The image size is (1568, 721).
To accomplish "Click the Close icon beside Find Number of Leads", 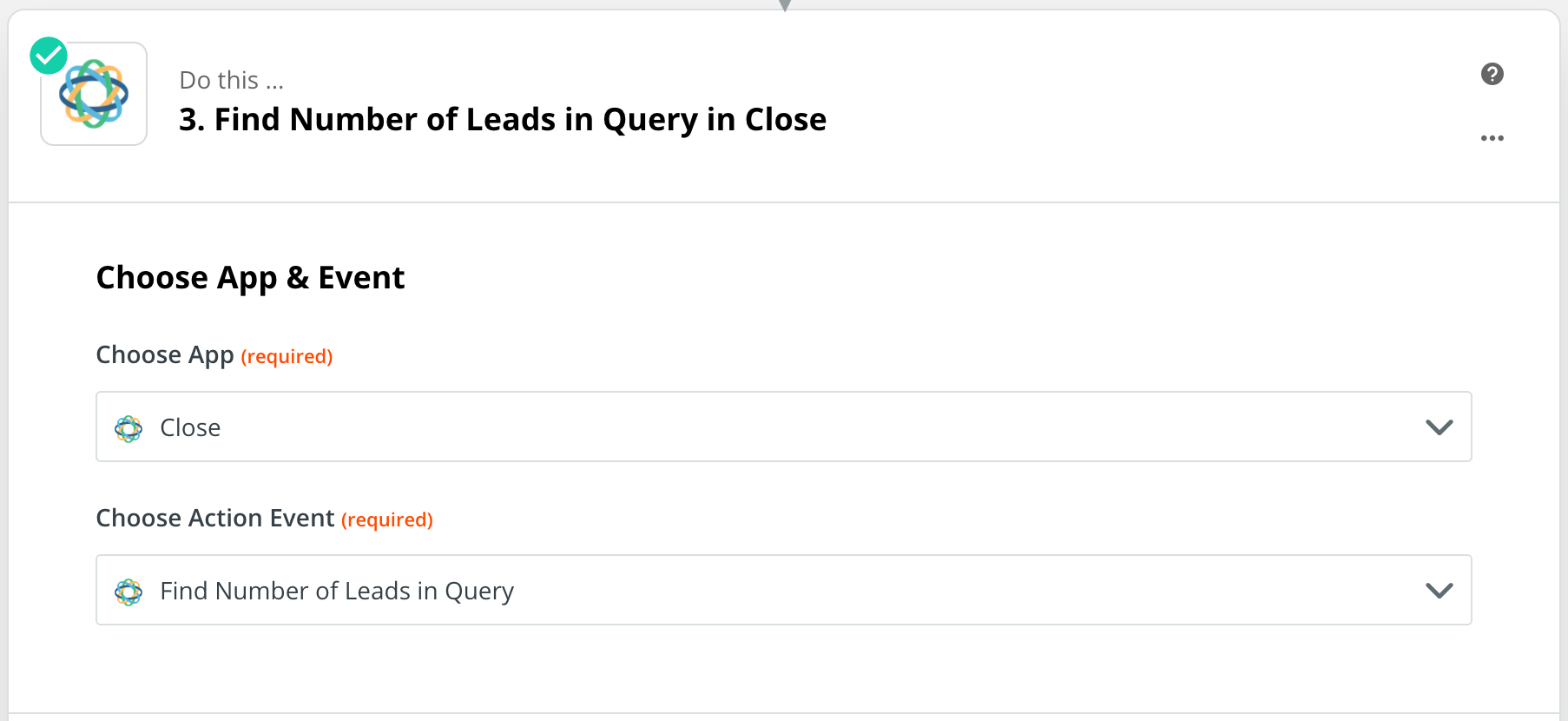I will [x=128, y=592].
